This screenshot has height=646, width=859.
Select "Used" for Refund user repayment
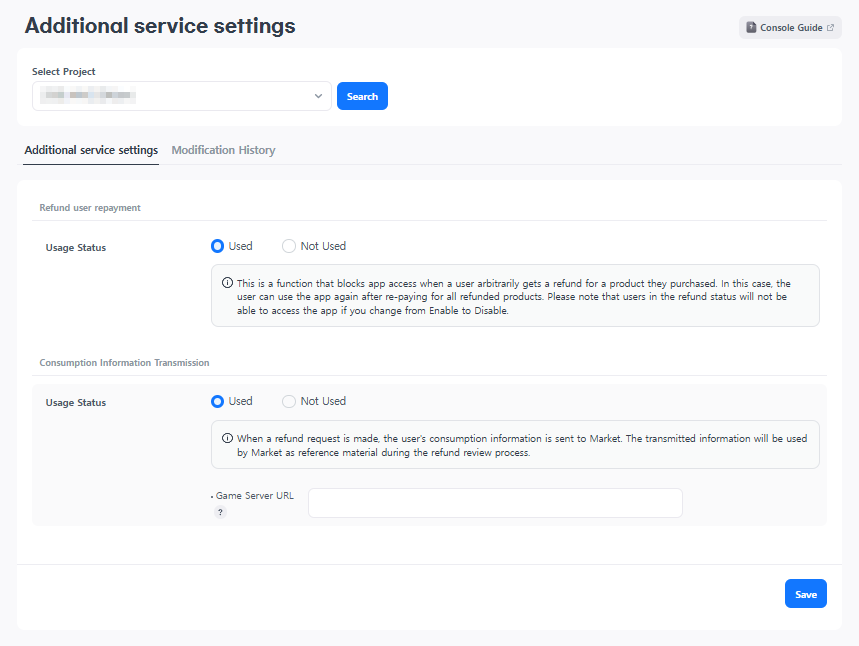(x=218, y=246)
